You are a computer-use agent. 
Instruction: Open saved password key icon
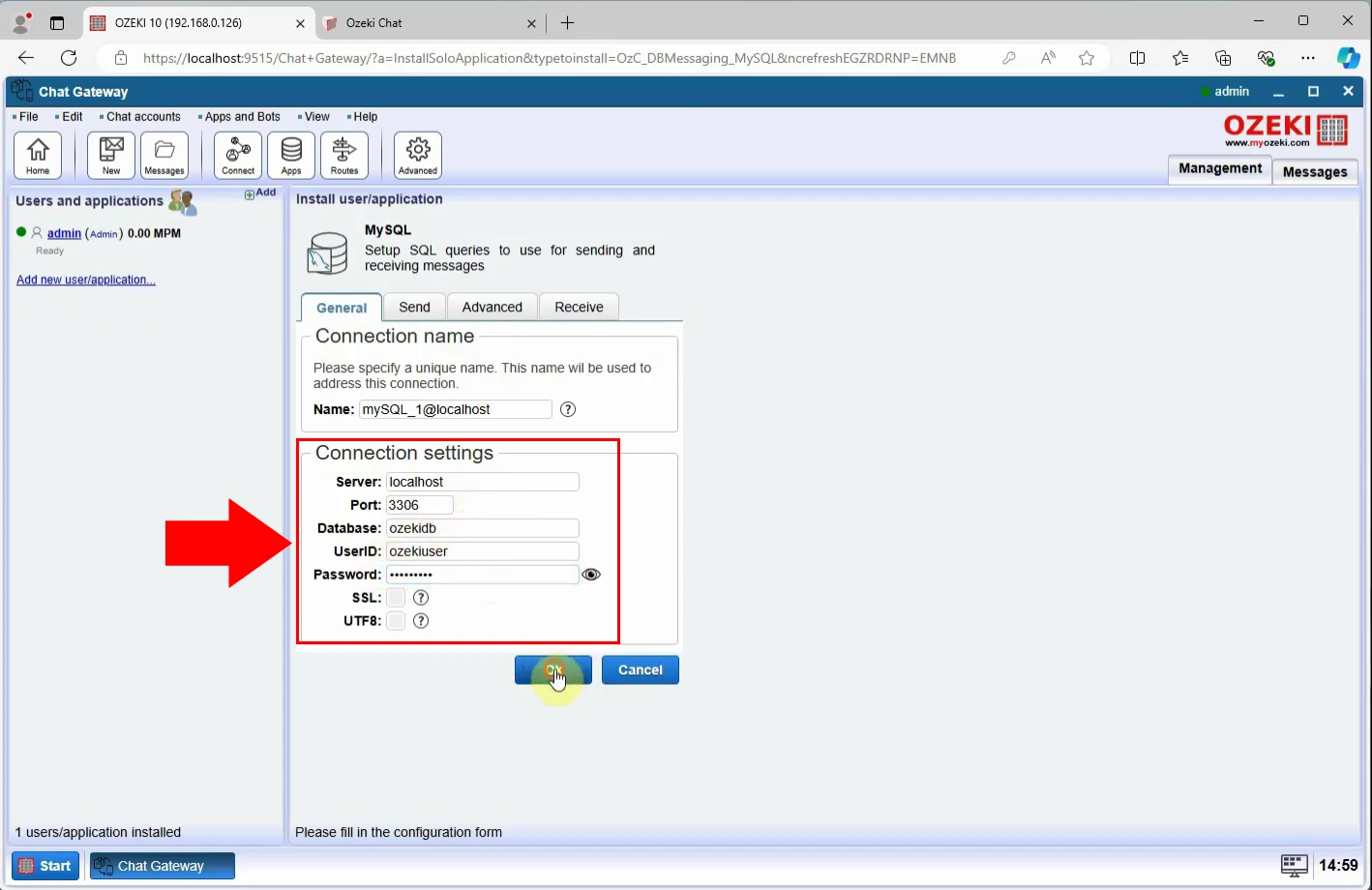1009,58
